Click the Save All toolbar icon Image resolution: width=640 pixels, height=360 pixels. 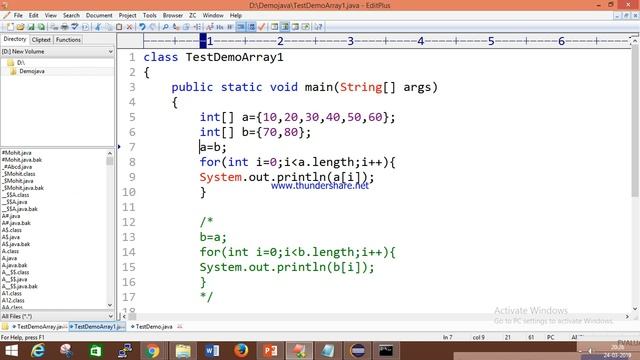tap(42, 27)
